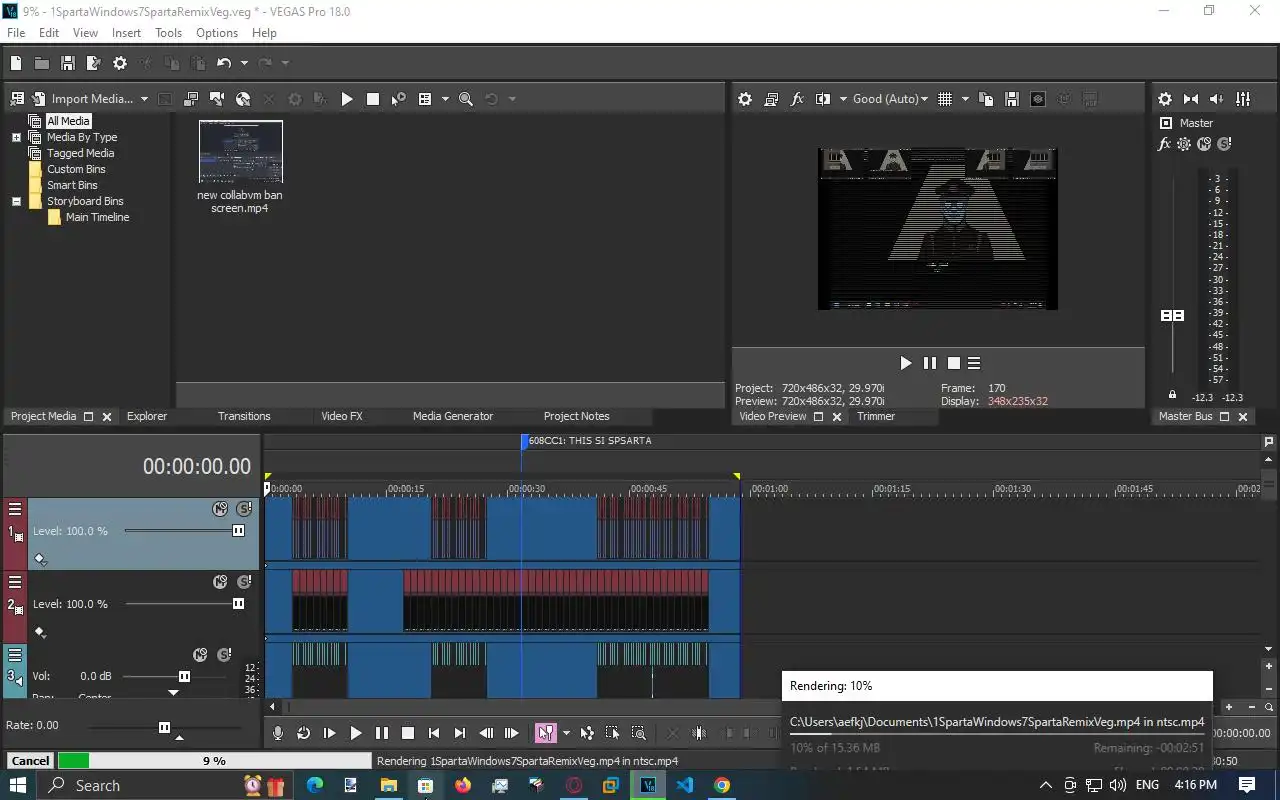Click the Downmix Output icon in Master Bus
This screenshot has height=800, width=1280.
point(1191,99)
